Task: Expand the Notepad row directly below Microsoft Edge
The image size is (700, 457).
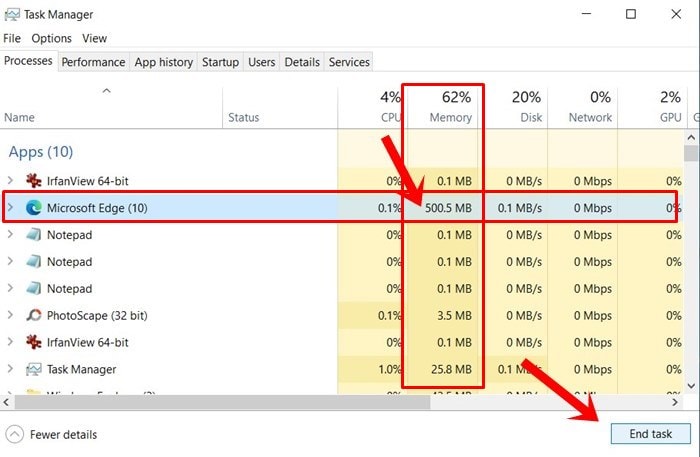Action: pos(10,235)
